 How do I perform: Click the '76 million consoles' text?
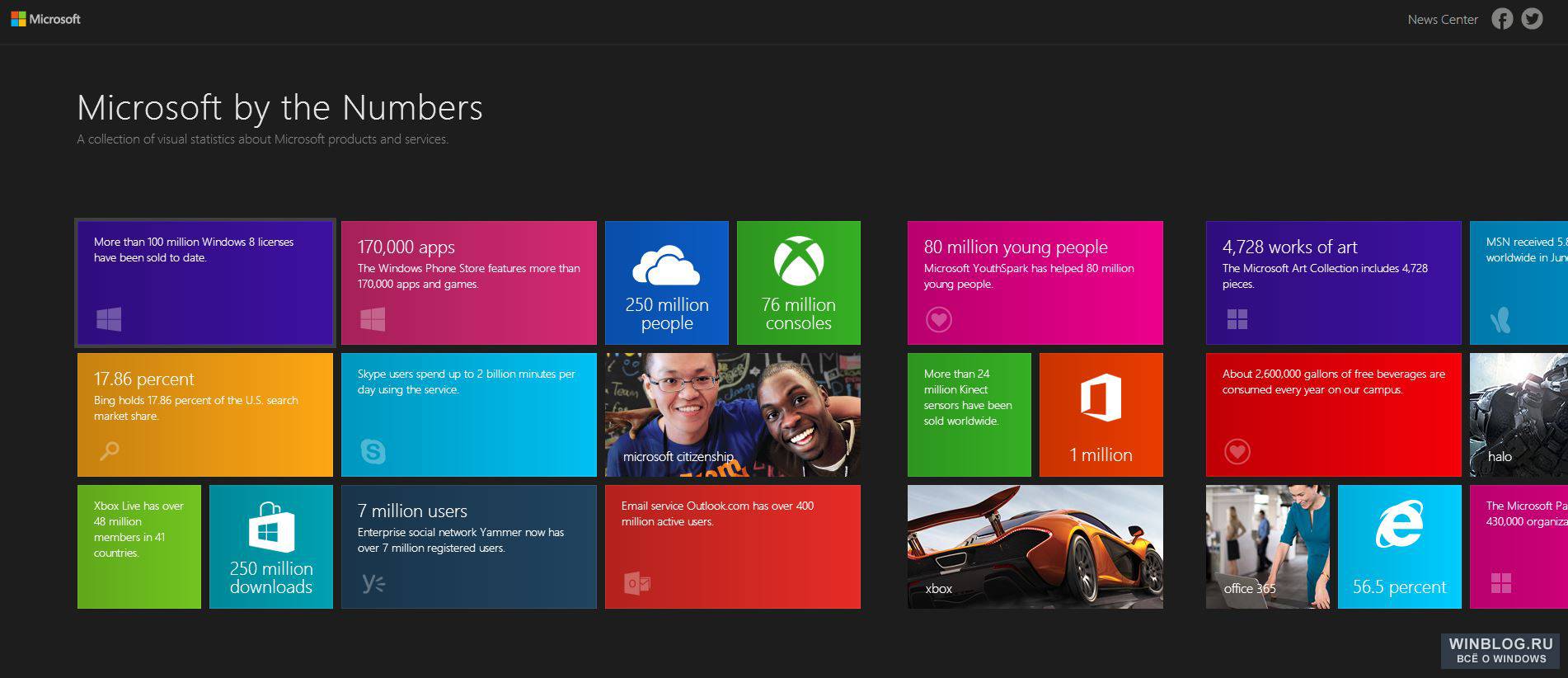pos(799,314)
